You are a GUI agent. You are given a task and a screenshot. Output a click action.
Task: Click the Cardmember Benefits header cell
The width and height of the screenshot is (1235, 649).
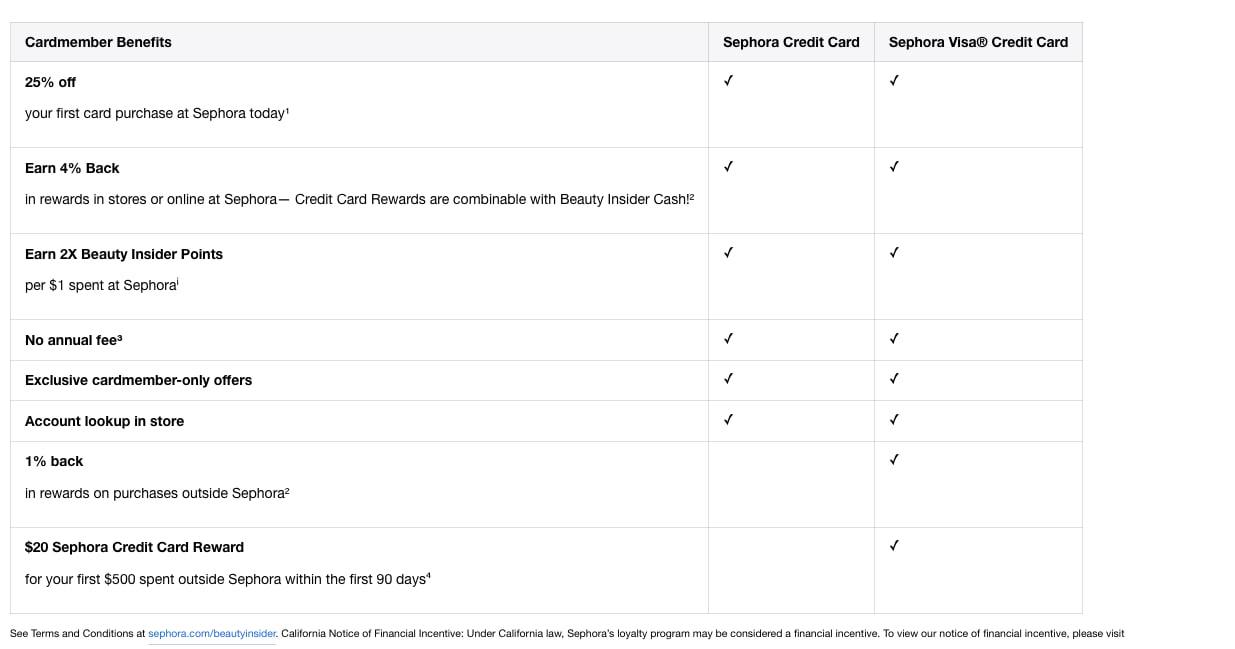pos(98,42)
